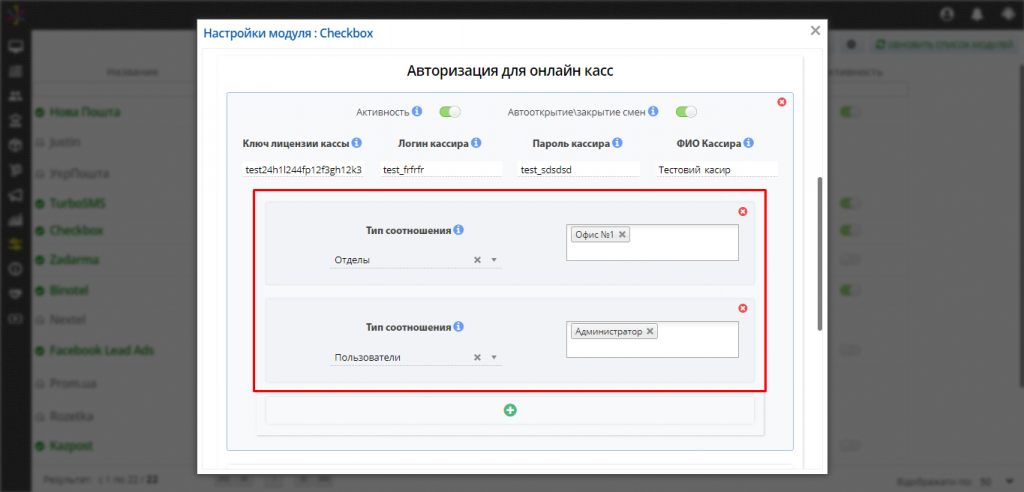
Task: Open УкрПошта module in list
Action: 79,174
